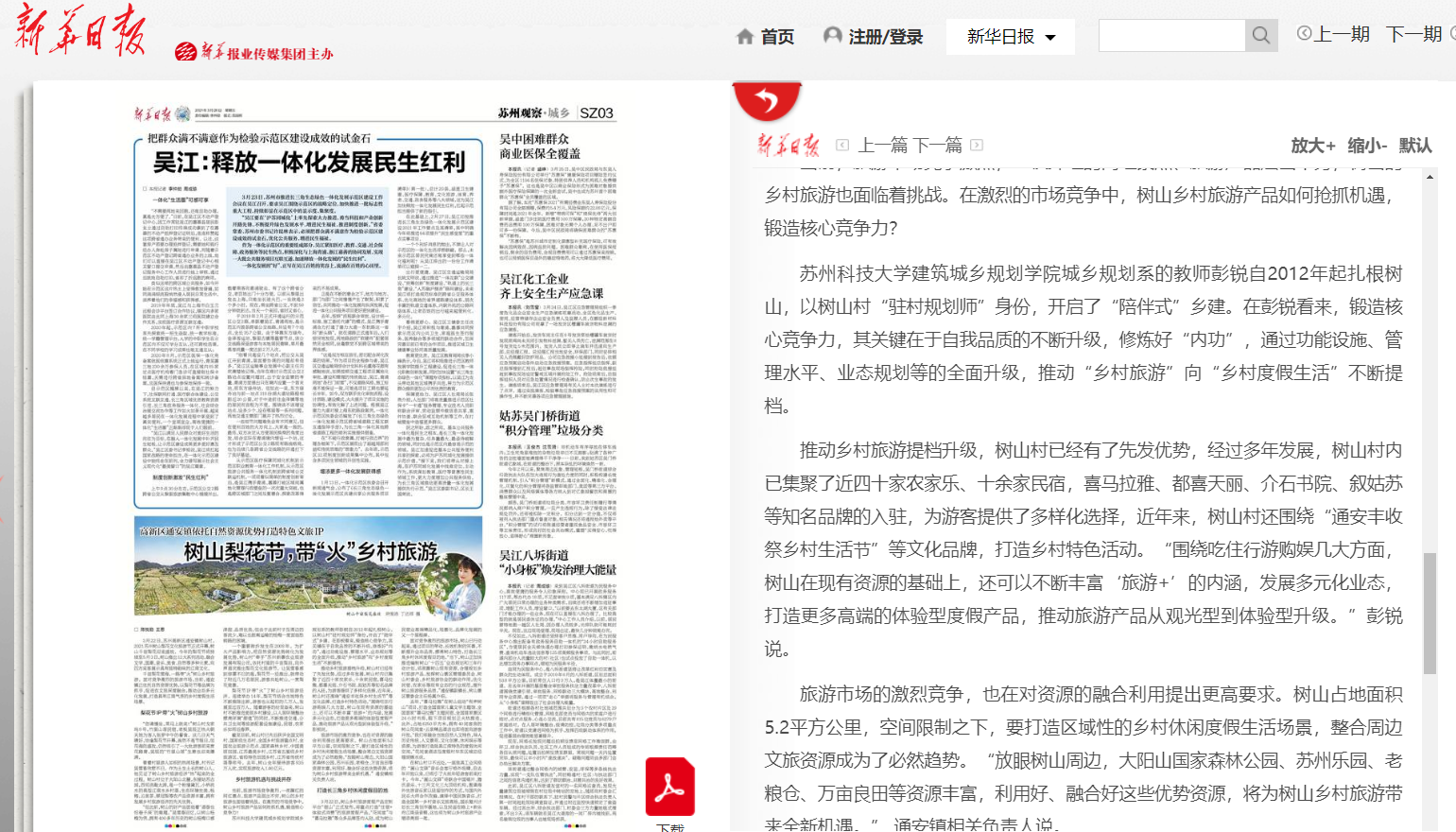Open article 吴江:释放一体化发展民生红利
This screenshot has width=1456, height=832.
click(x=309, y=162)
